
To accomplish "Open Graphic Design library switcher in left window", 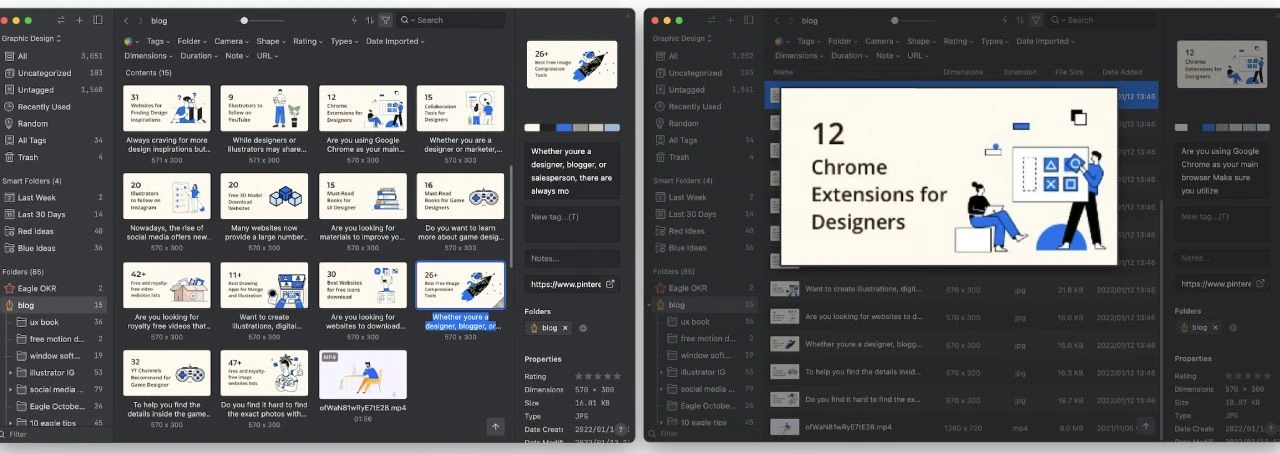I will point(31,38).
